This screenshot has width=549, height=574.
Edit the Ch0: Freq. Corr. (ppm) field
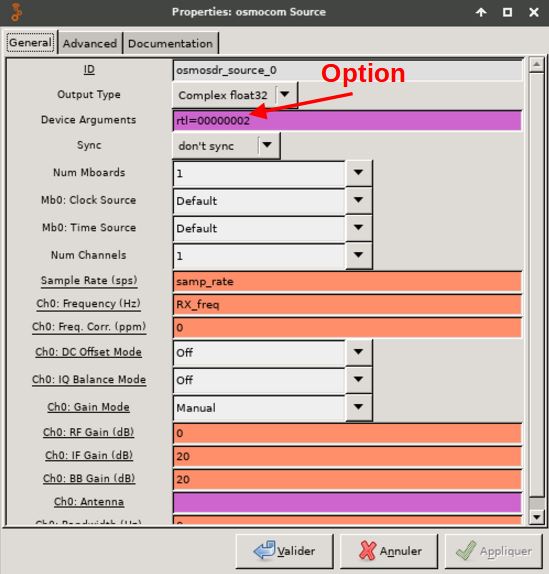click(x=347, y=328)
